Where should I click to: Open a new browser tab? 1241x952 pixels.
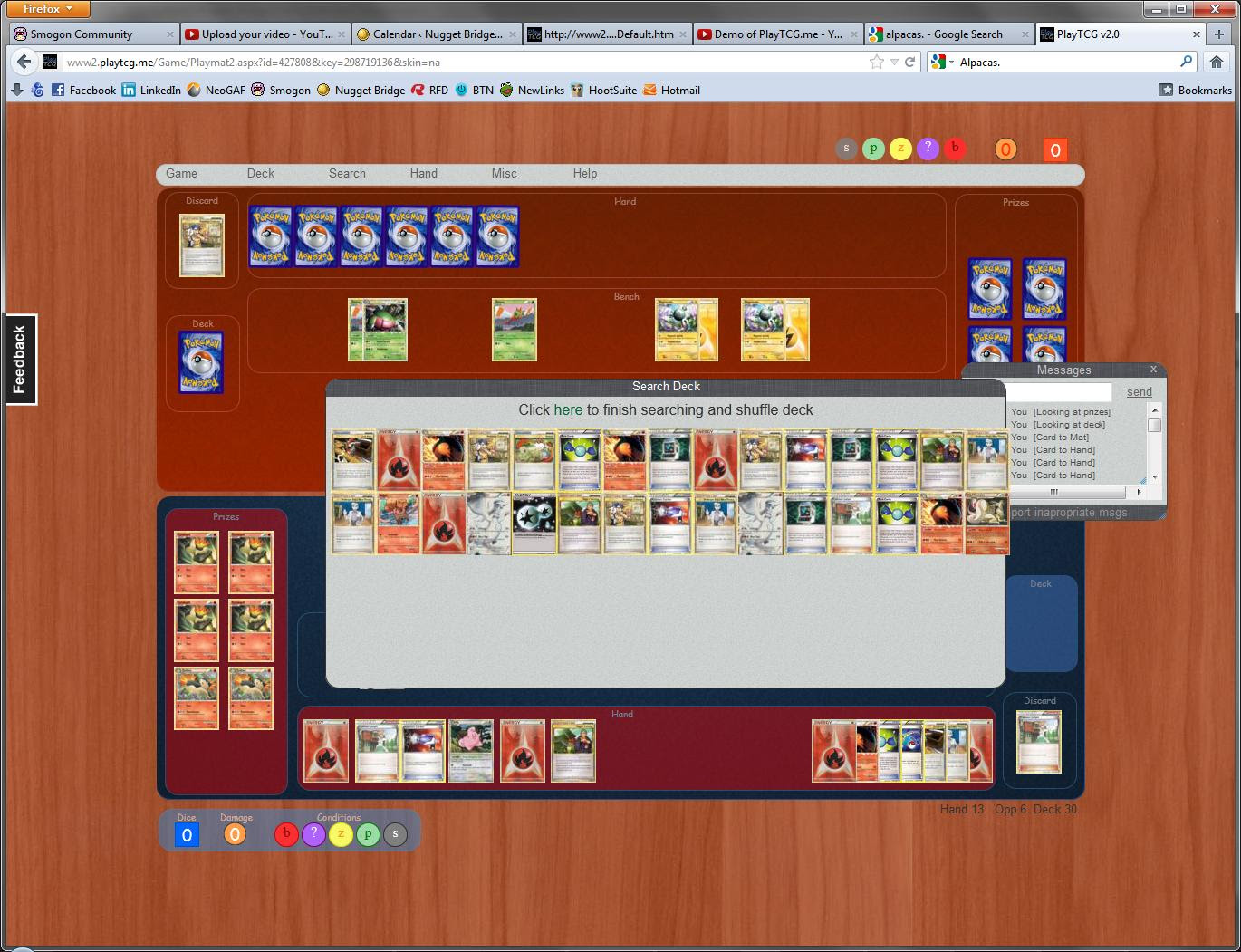pos(1219,34)
